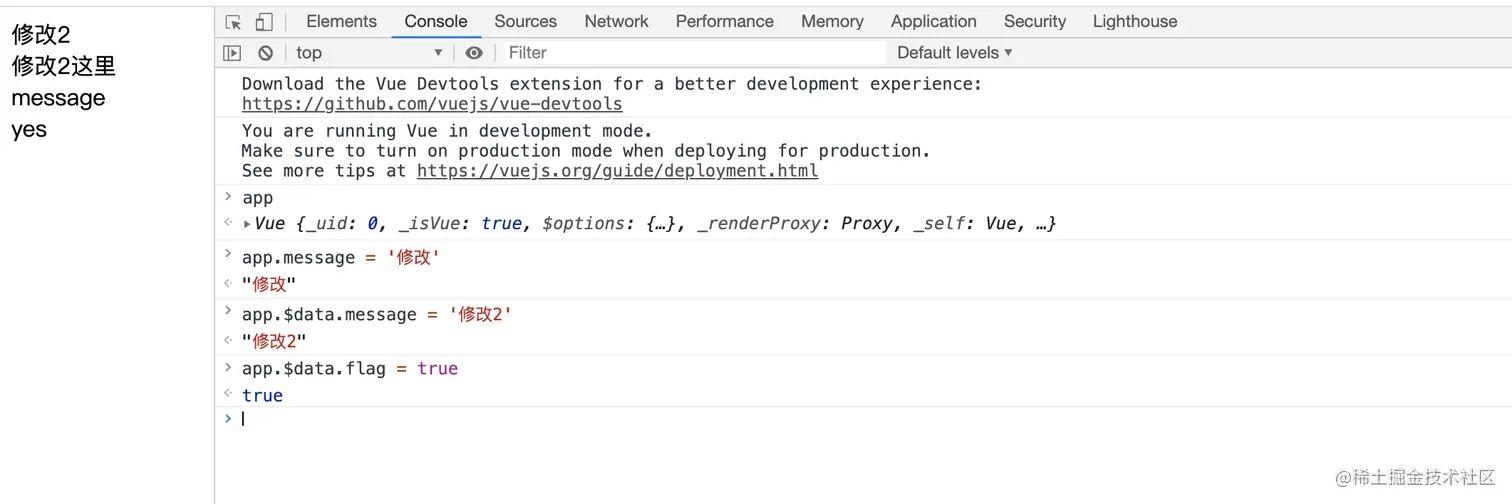The width and height of the screenshot is (1512, 504).
Task: Open the Lighthouse tab
Action: pyautogui.click(x=1135, y=21)
